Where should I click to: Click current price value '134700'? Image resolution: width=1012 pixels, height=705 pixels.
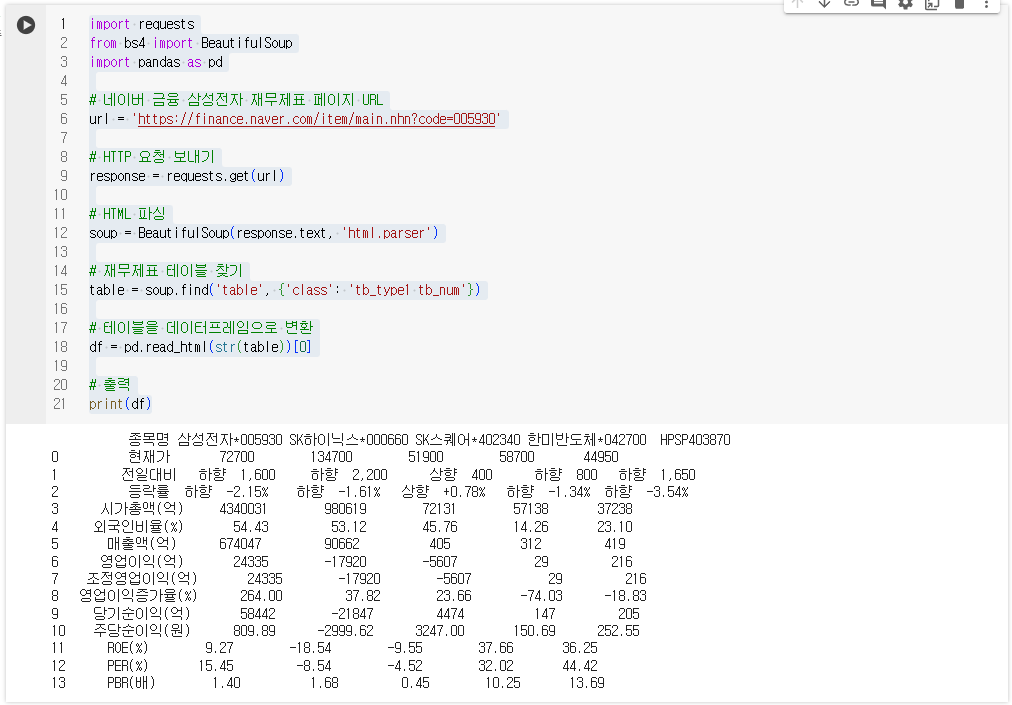click(x=331, y=457)
